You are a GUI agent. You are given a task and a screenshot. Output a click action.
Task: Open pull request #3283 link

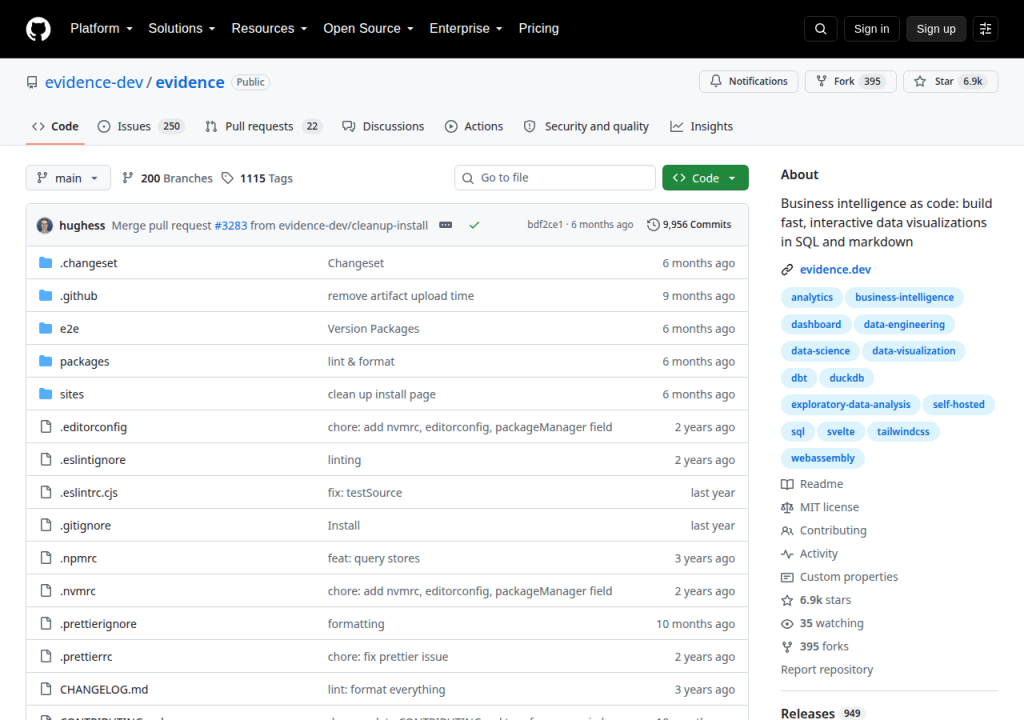(231, 225)
